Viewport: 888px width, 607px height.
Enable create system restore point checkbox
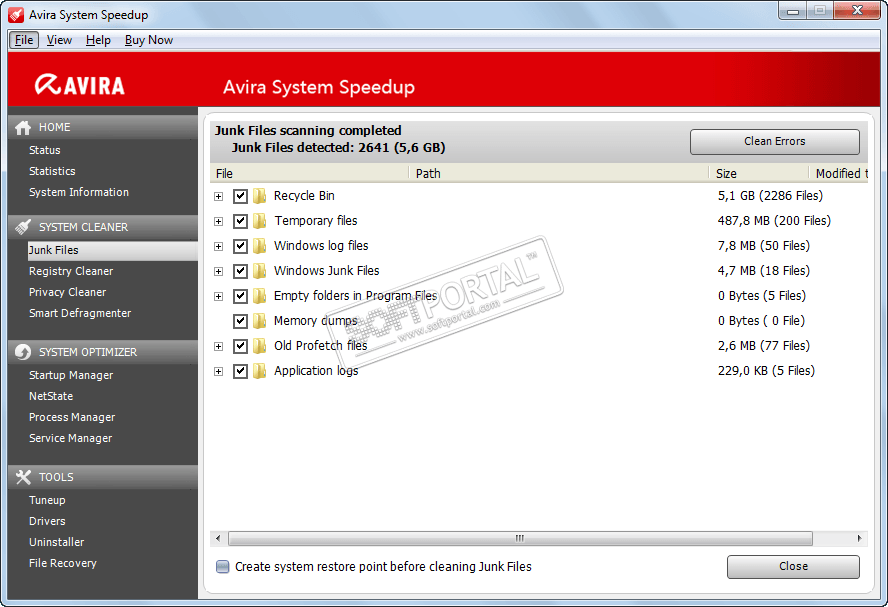pos(223,567)
